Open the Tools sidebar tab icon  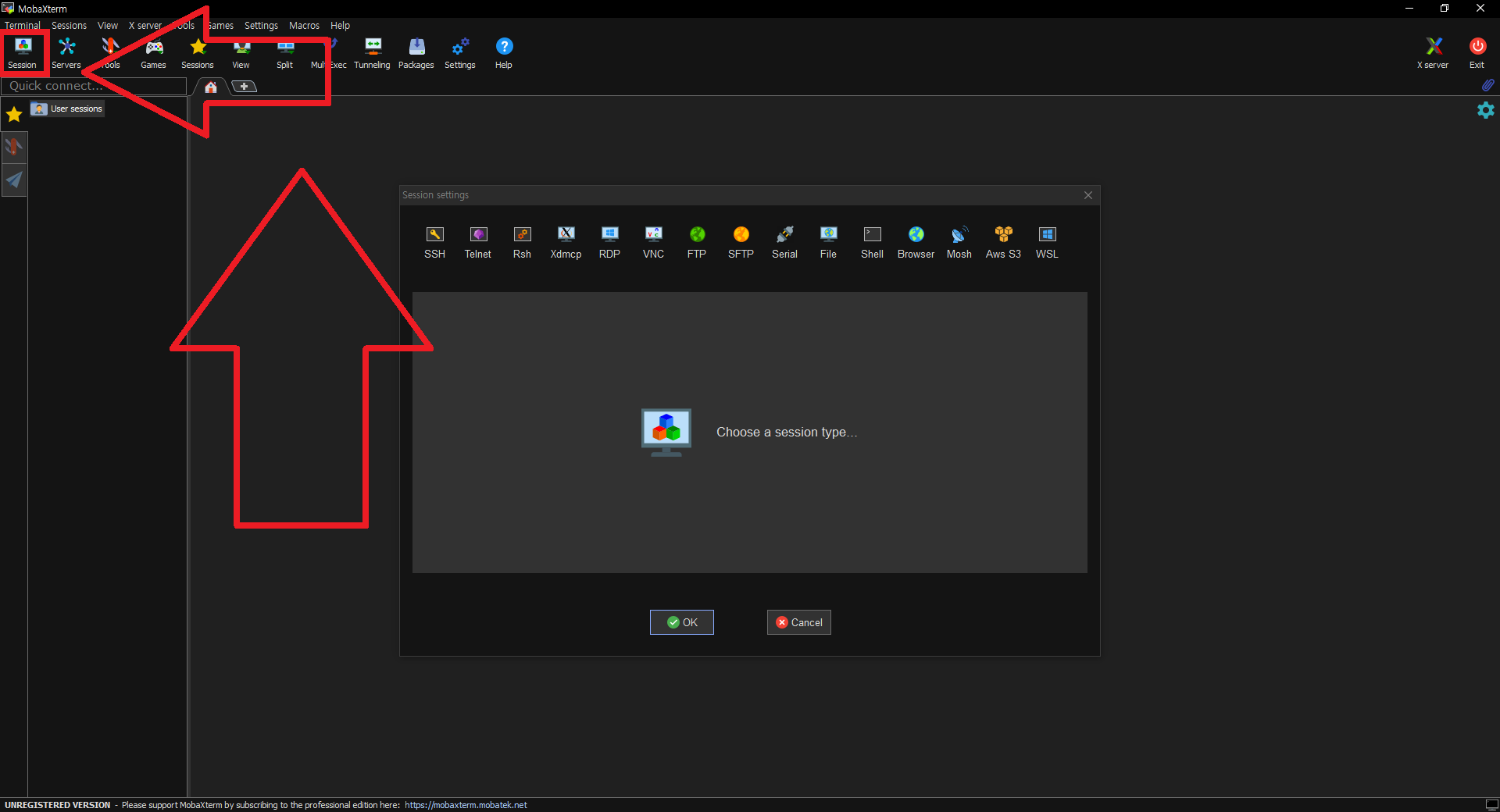click(14, 147)
